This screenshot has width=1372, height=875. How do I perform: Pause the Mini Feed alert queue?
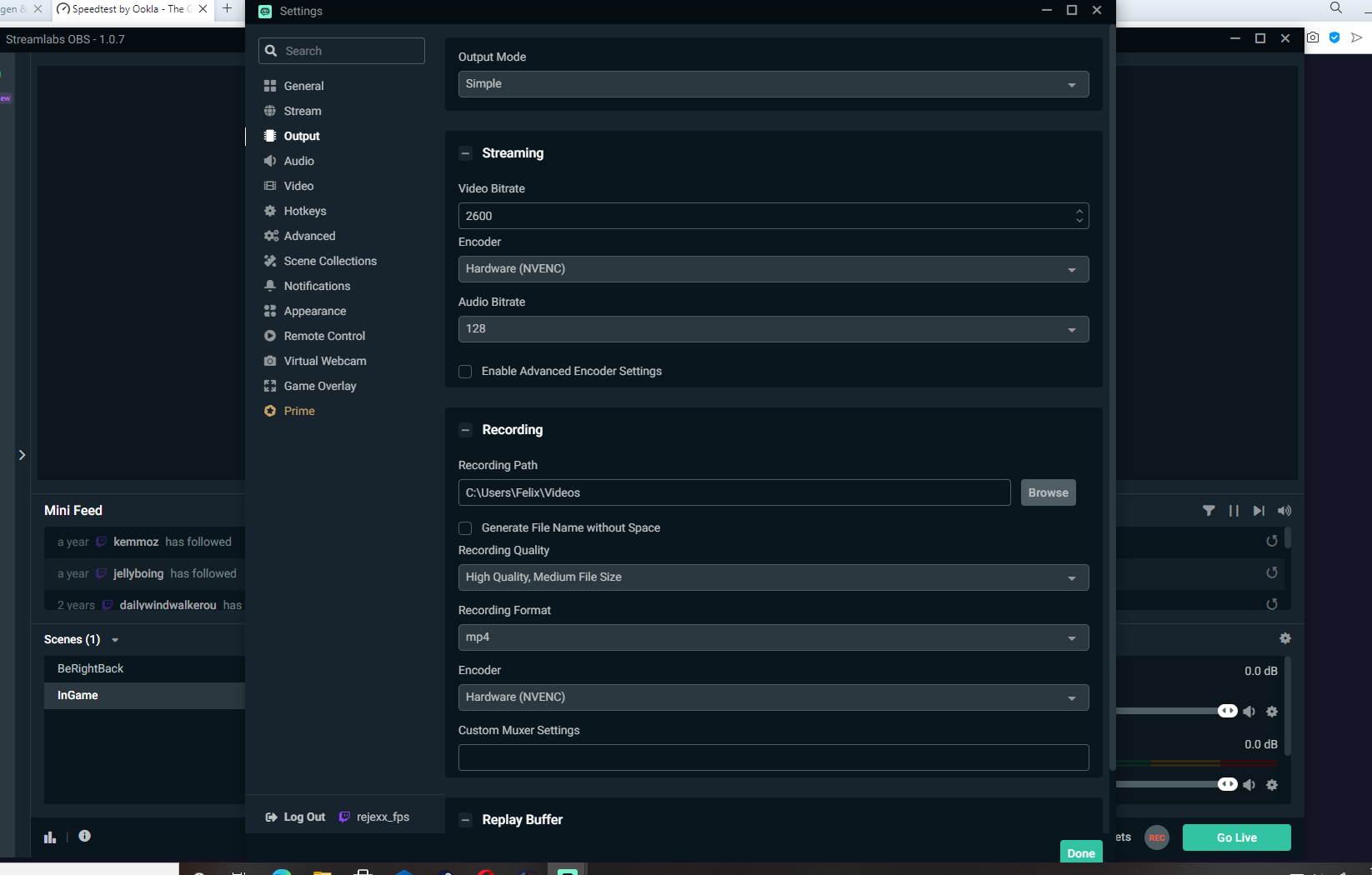[x=1234, y=511]
